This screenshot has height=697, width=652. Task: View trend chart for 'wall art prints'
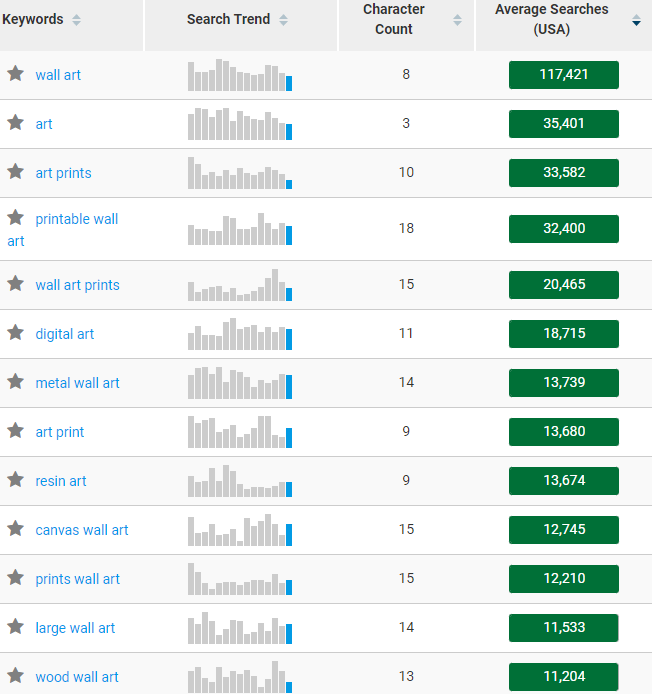[240, 284]
